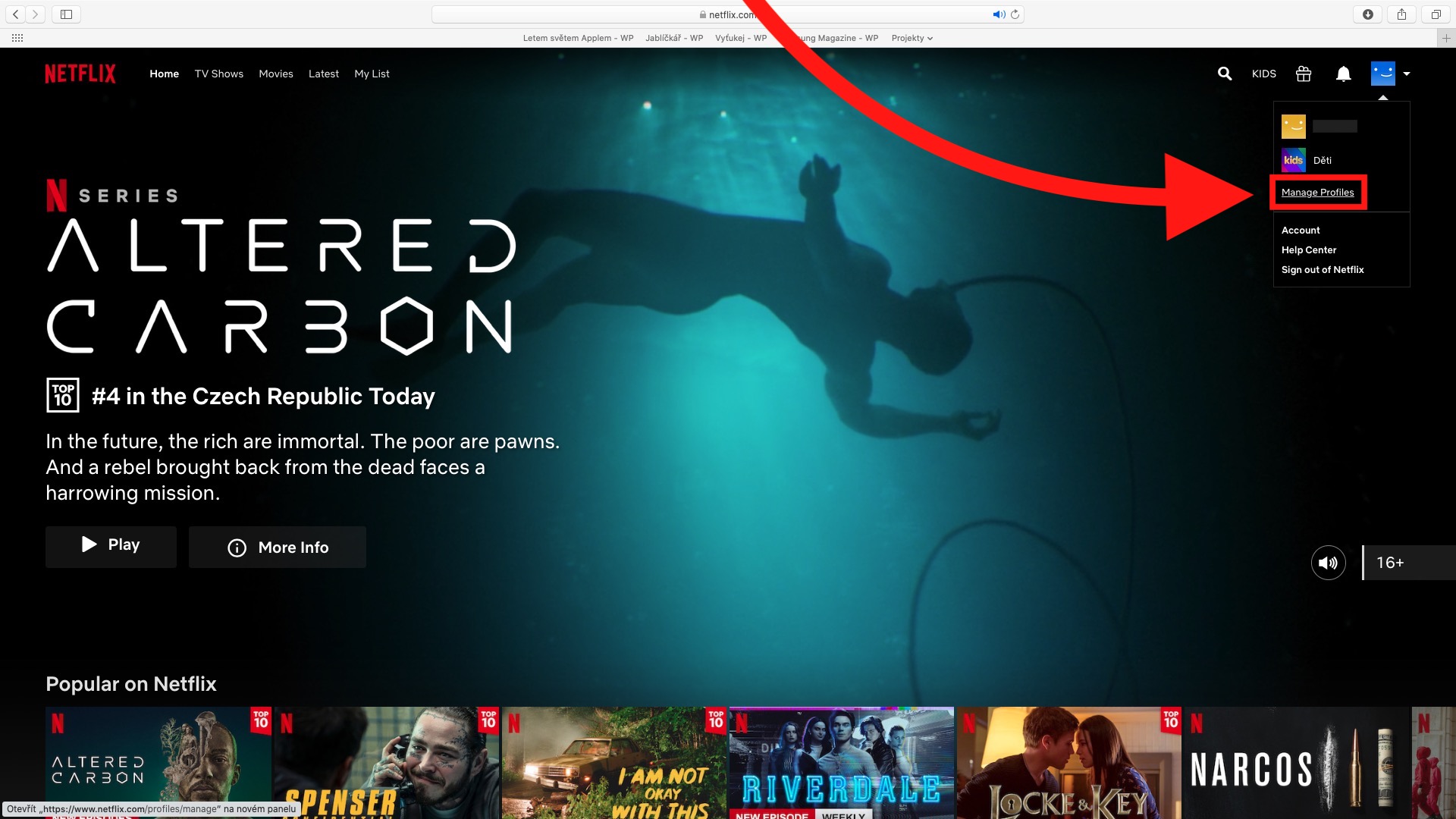Expand profile menu caret arrow
Image resolution: width=1456 pixels, height=819 pixels.
(1407, 74)
